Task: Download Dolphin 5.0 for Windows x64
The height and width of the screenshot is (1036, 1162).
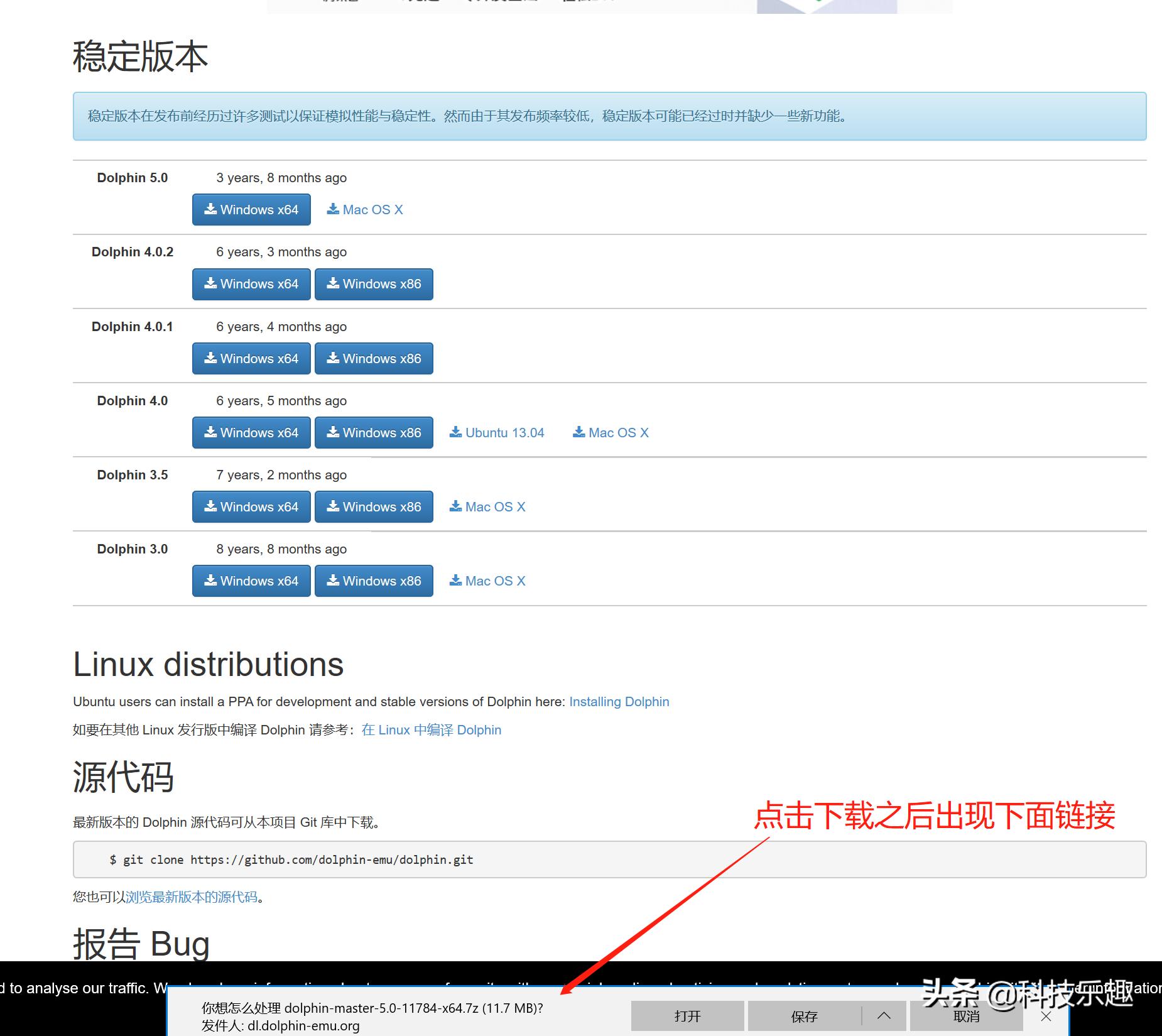Action: click(251, 209)
